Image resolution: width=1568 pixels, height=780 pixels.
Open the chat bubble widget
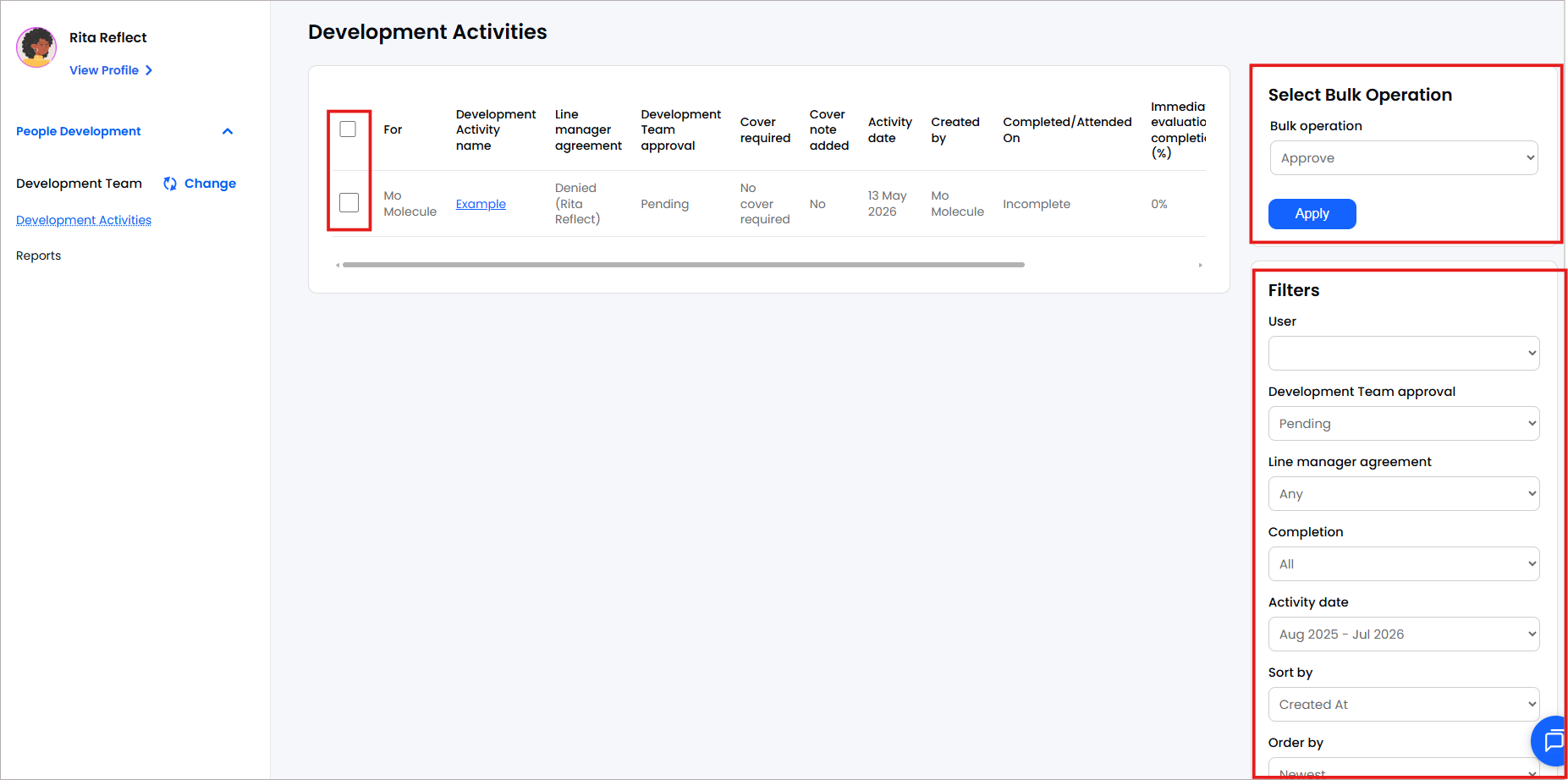[1552, 741]
